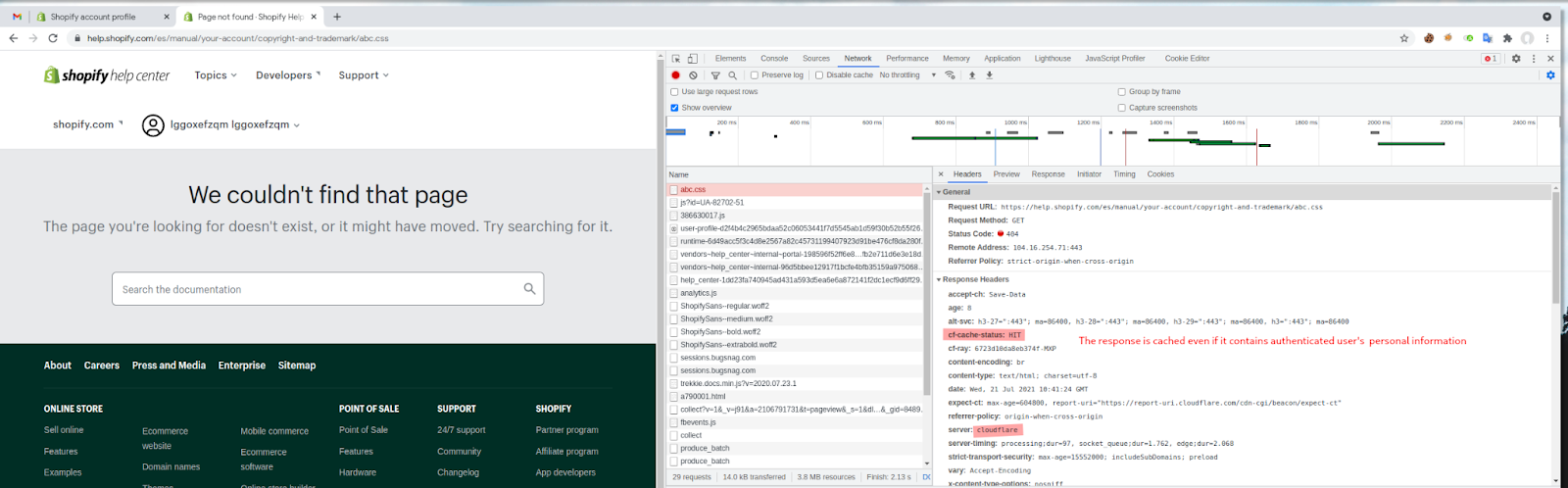Viewport: 1568px width, 488px height.
Task: Switch to the Elements tab
Action: (x=730, y=59)
